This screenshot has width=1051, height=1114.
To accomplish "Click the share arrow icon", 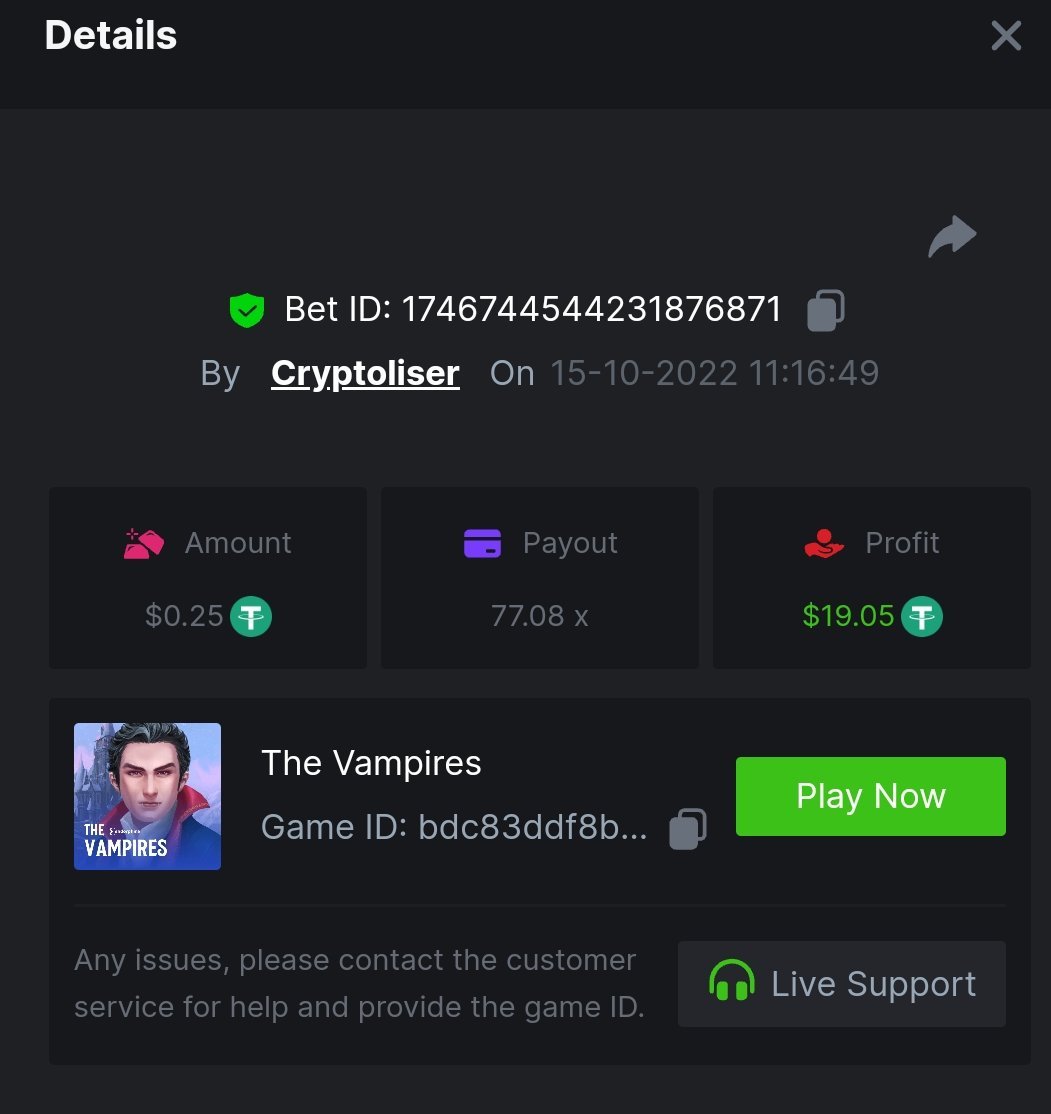I will click(951, 237).
